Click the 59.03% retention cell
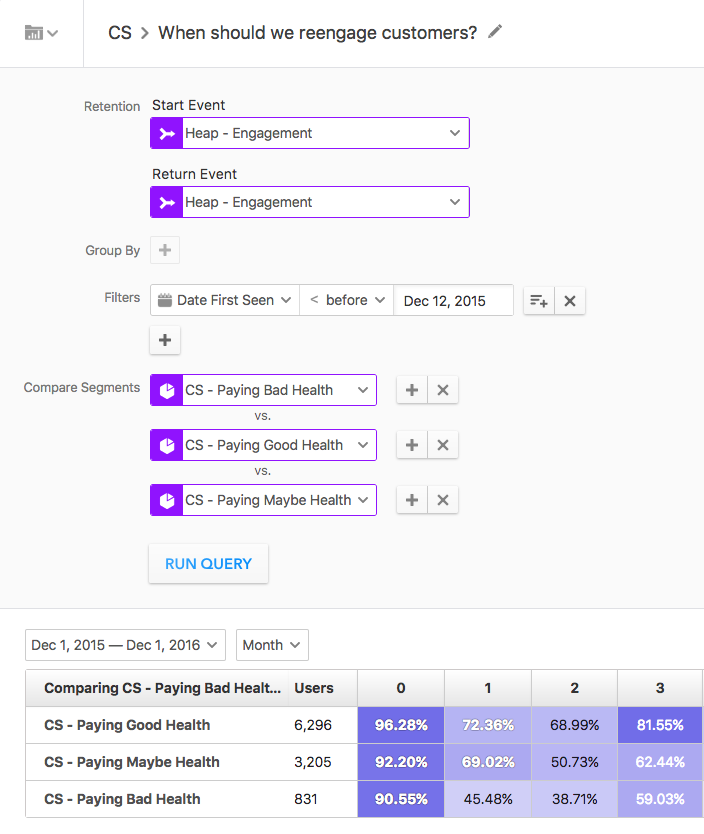 click(660, 799)
